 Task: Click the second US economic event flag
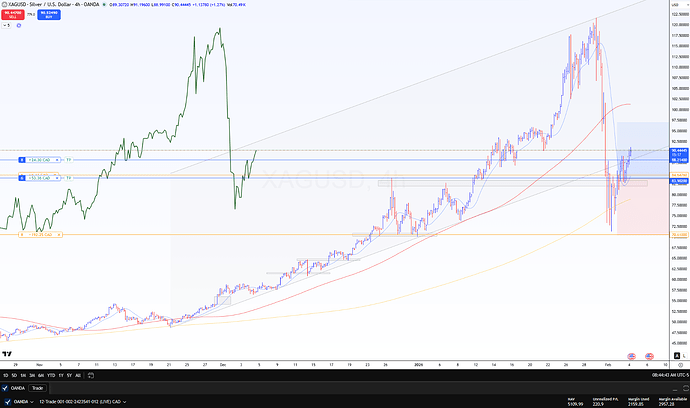click(649, 356)
